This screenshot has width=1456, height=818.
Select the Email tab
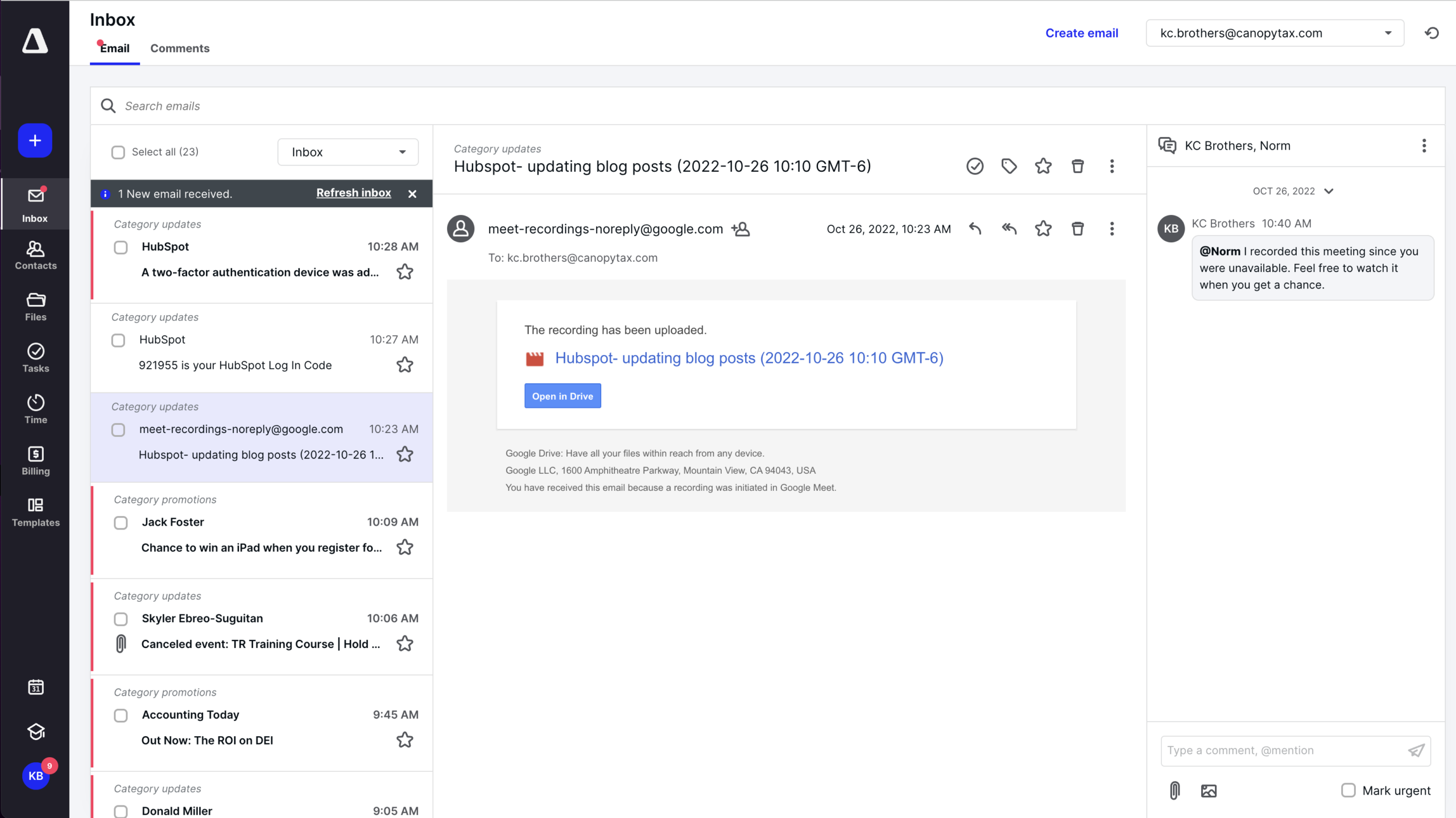[114, 48]
